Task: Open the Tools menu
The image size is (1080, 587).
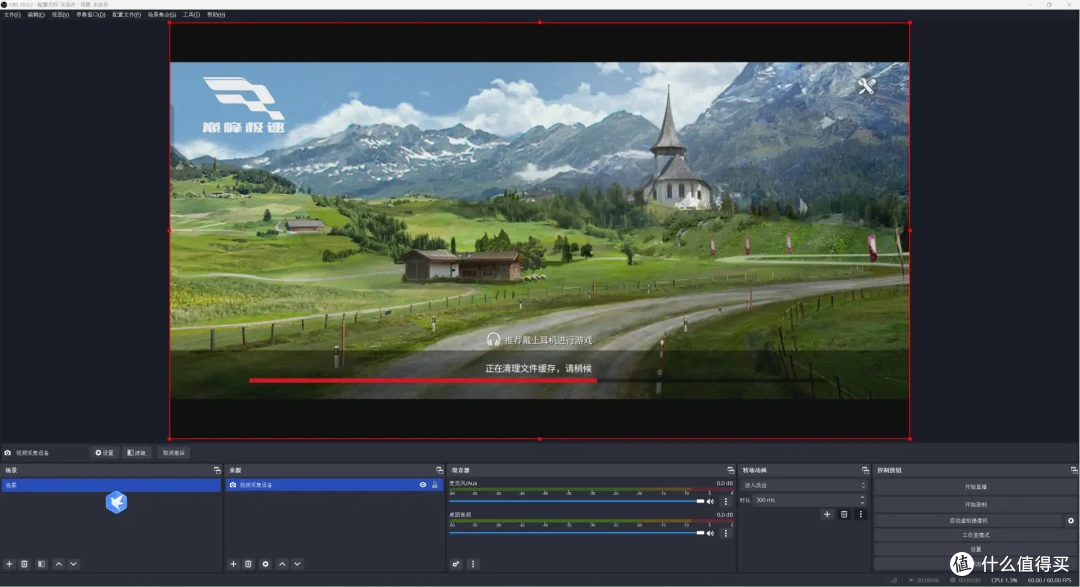Action: (191, 14)
